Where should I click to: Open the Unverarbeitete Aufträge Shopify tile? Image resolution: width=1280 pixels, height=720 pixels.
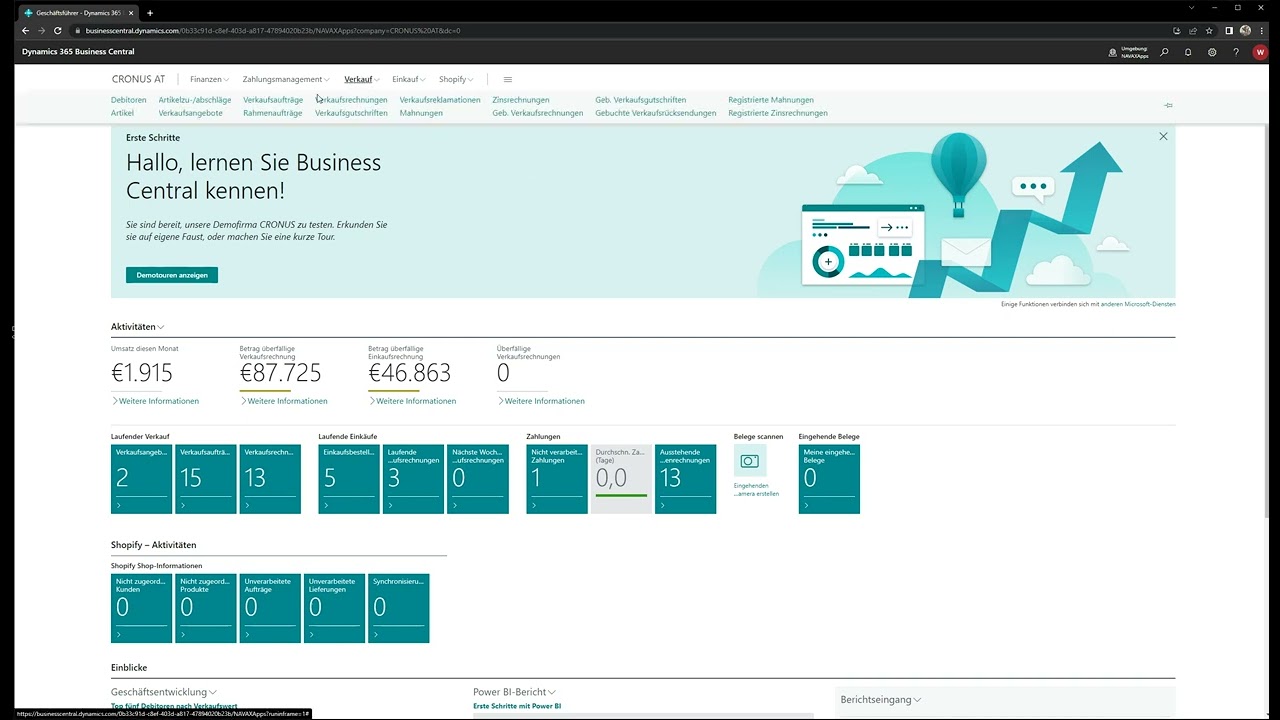[x=270, y=608]
